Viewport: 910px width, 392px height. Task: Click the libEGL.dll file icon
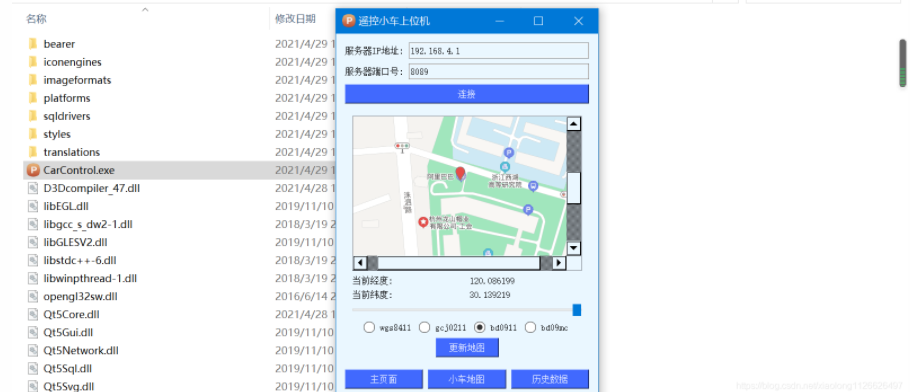coord(33,206)
